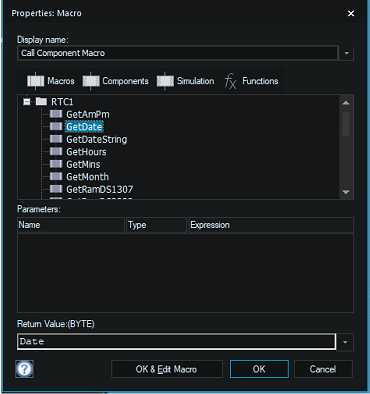Click the Name column header
Screen dimensions: 370x394
pos(71,225)
